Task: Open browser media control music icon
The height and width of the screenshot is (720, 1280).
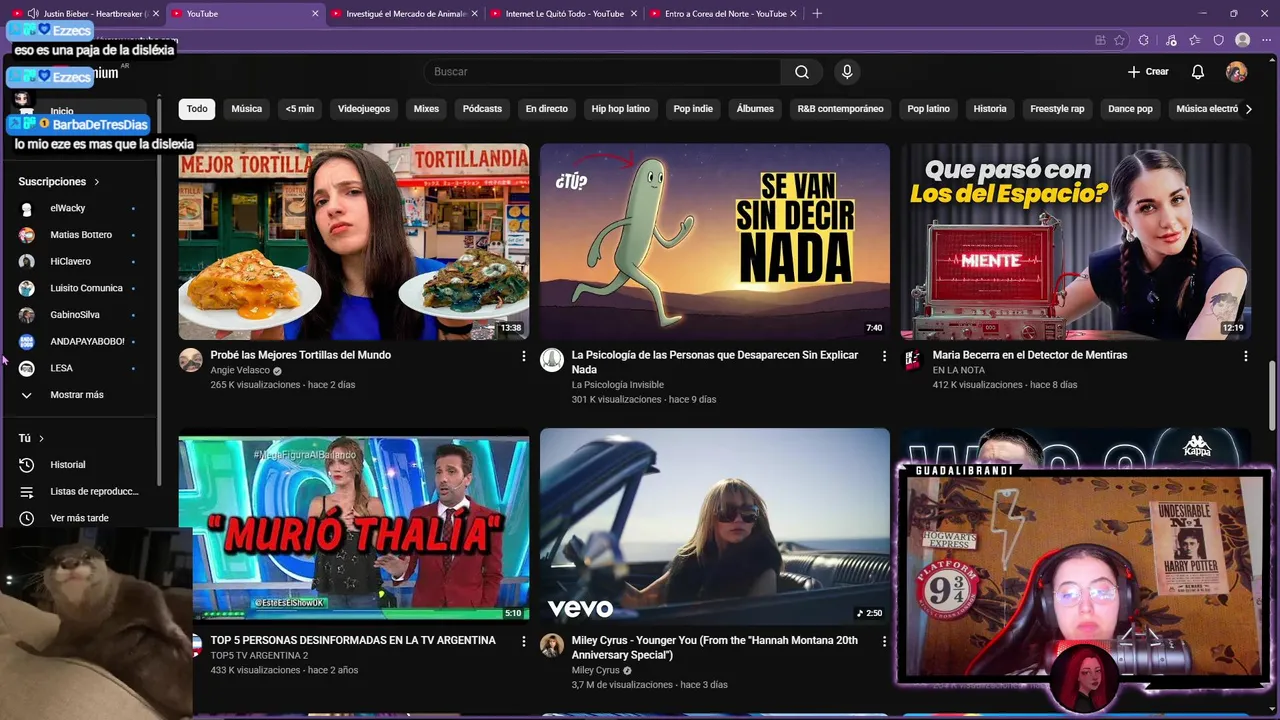Action: [x=1170, y=40]
